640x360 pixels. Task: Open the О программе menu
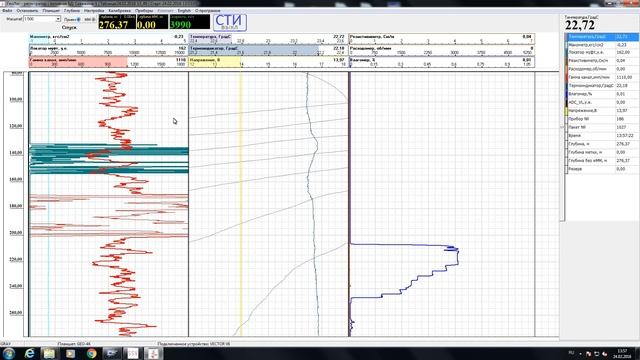tap(207, 11)
